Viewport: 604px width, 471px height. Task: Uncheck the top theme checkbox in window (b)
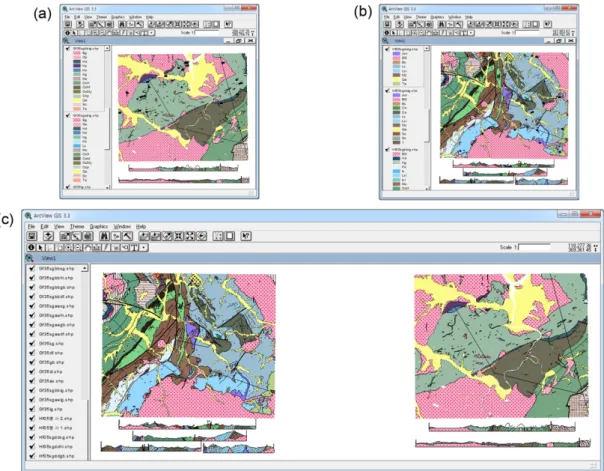pyautogui.click(x=387, y=49)
